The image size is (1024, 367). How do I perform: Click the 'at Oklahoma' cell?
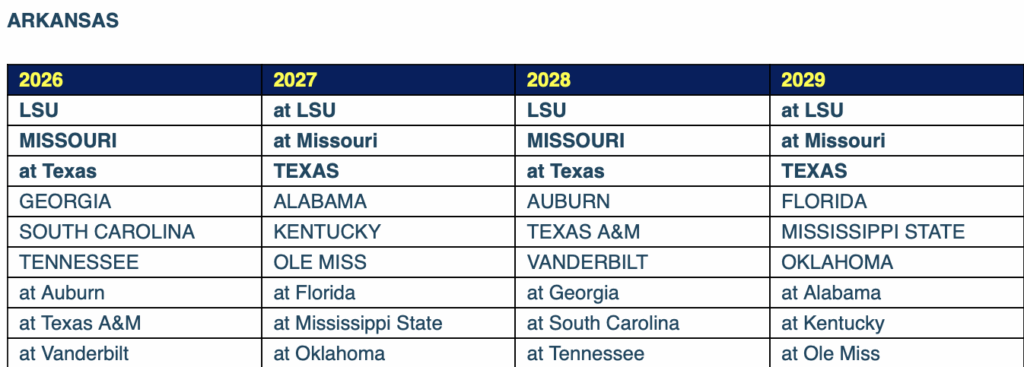click(x=389, y=353)
